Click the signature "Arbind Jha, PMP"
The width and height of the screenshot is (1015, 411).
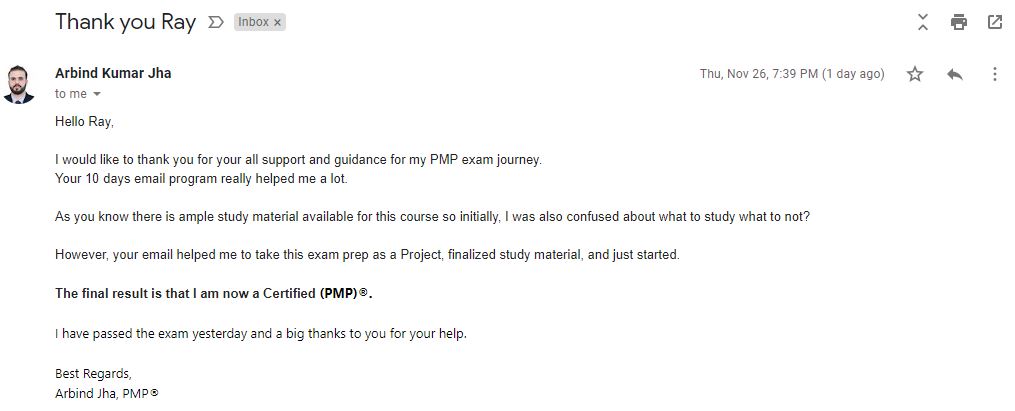coord(107,394)
